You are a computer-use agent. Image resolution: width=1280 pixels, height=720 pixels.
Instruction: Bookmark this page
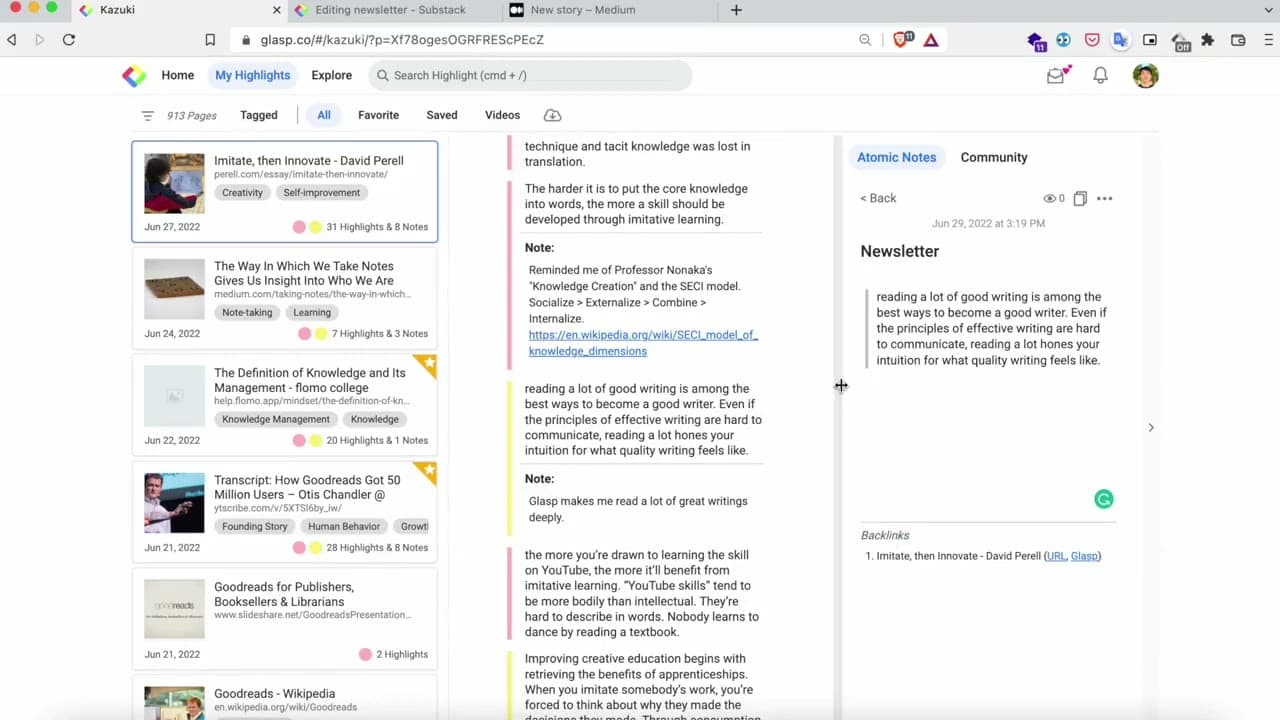pyautogui.click(x=210, y=40)
